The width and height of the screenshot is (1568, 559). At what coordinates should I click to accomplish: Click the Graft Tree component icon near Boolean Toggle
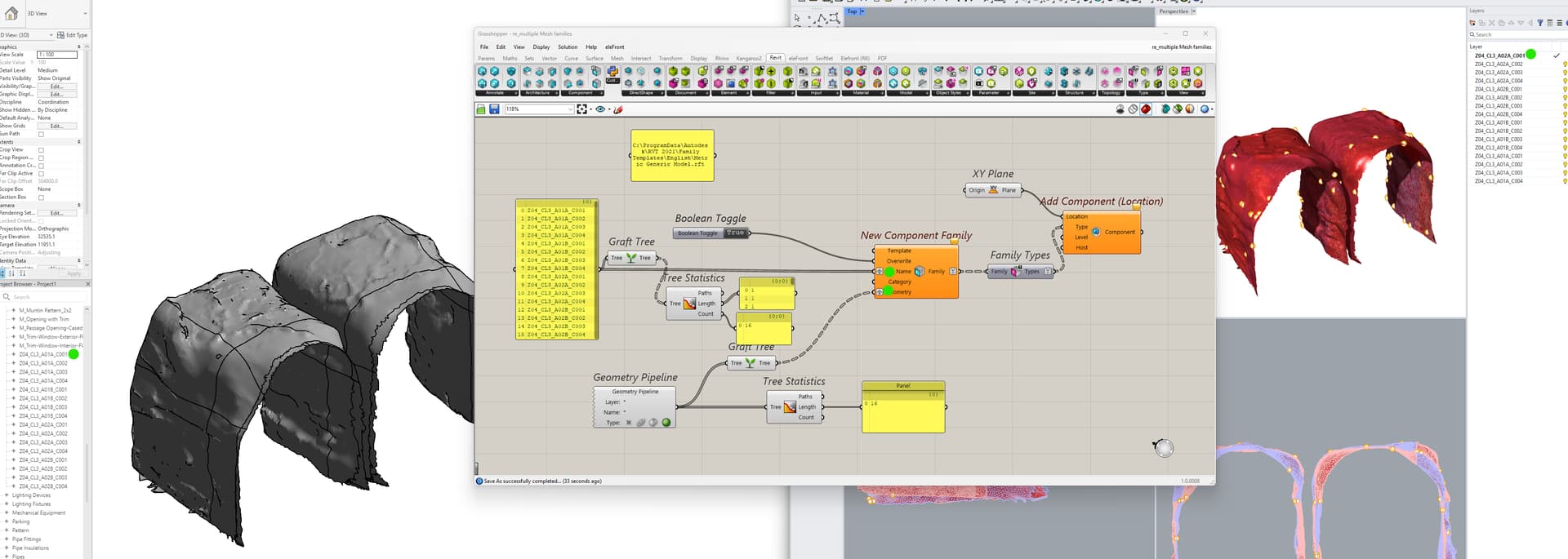(631, 258)
